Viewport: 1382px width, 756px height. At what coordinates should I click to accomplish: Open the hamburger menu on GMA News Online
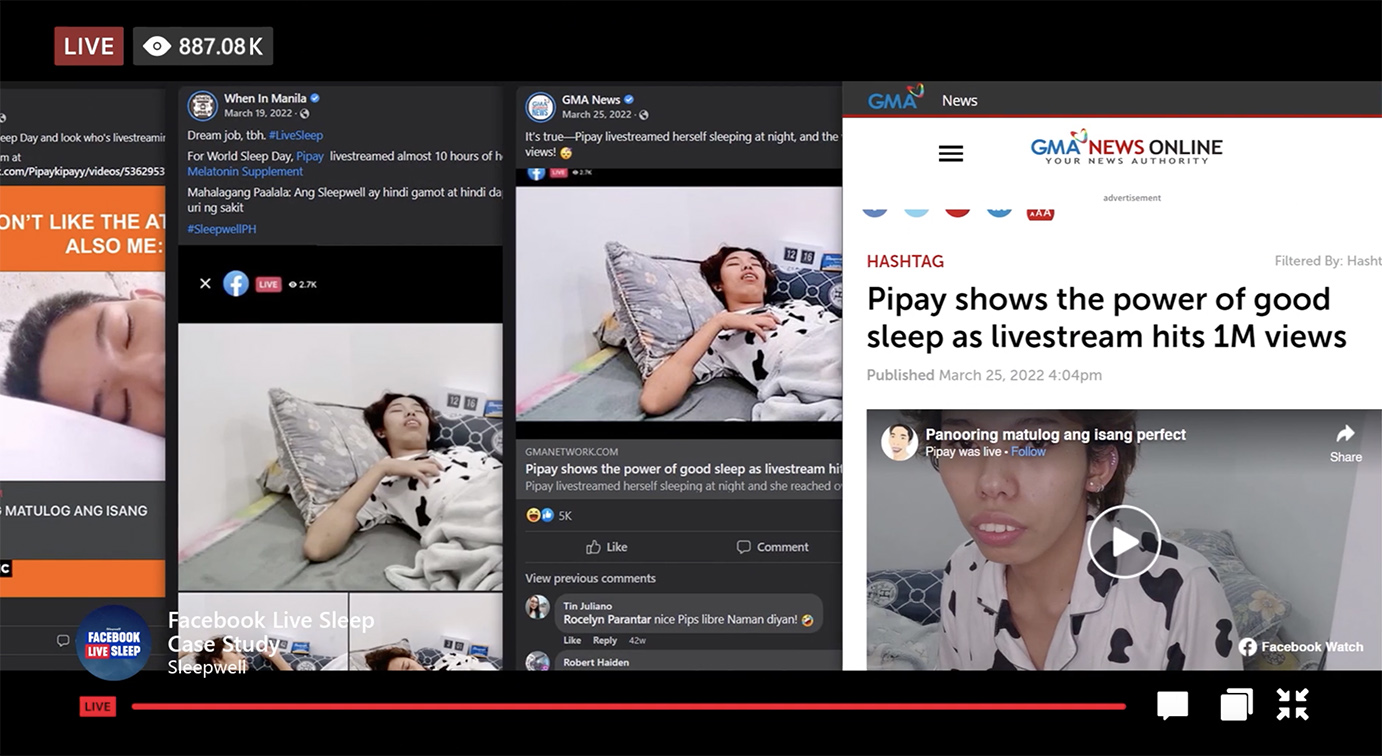point(951,153)
